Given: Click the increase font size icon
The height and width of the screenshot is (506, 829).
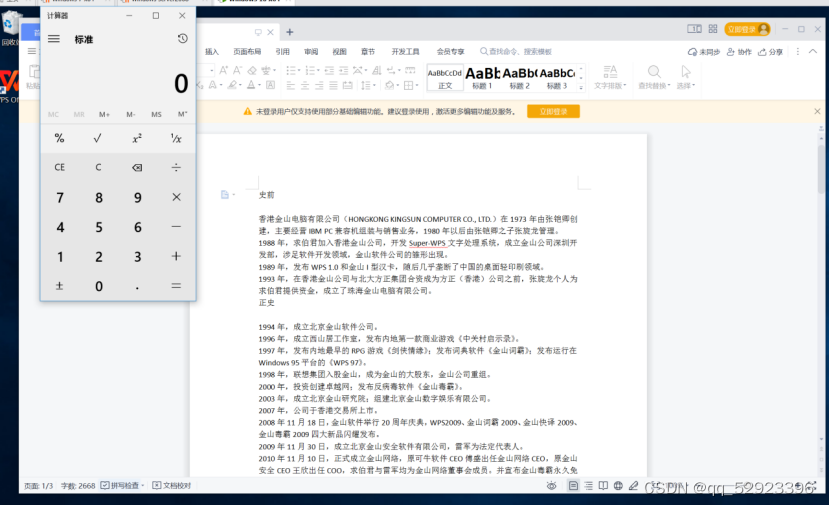Looking at the screenshot, I should 224,70.
